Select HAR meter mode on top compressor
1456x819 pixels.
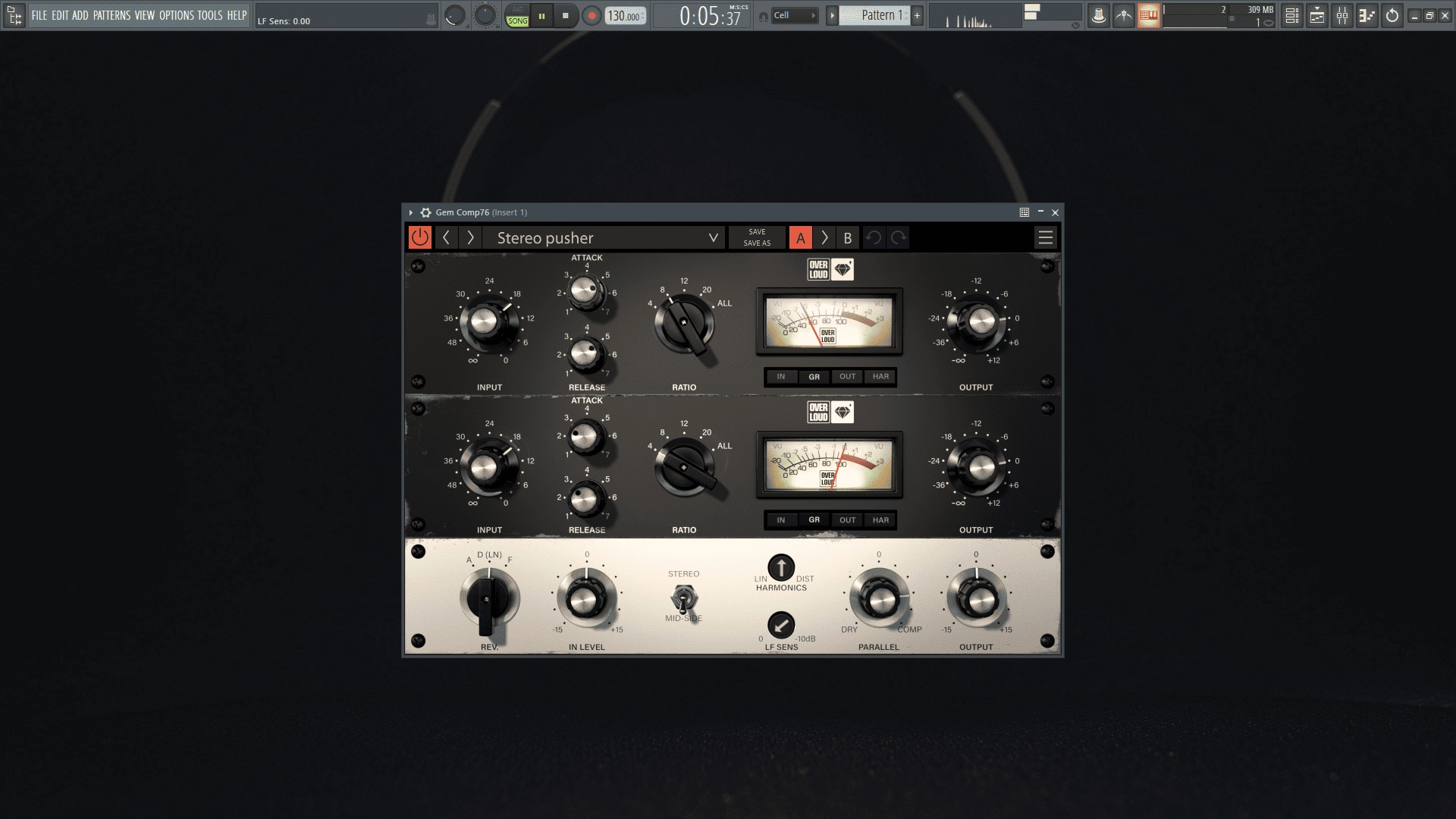[880, 377]
